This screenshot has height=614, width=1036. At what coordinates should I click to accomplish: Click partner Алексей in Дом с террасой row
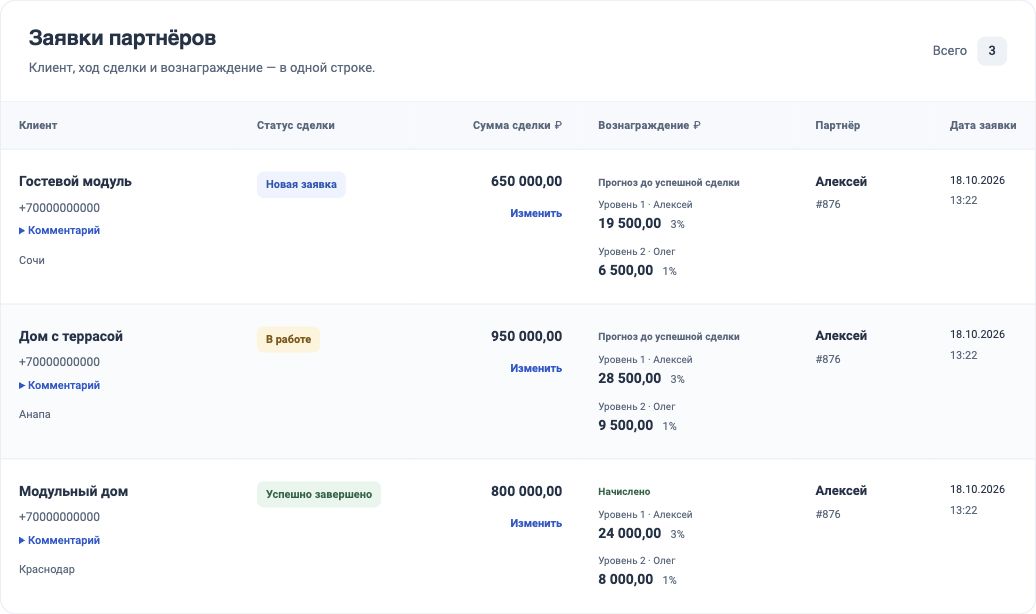click(841, 336)
